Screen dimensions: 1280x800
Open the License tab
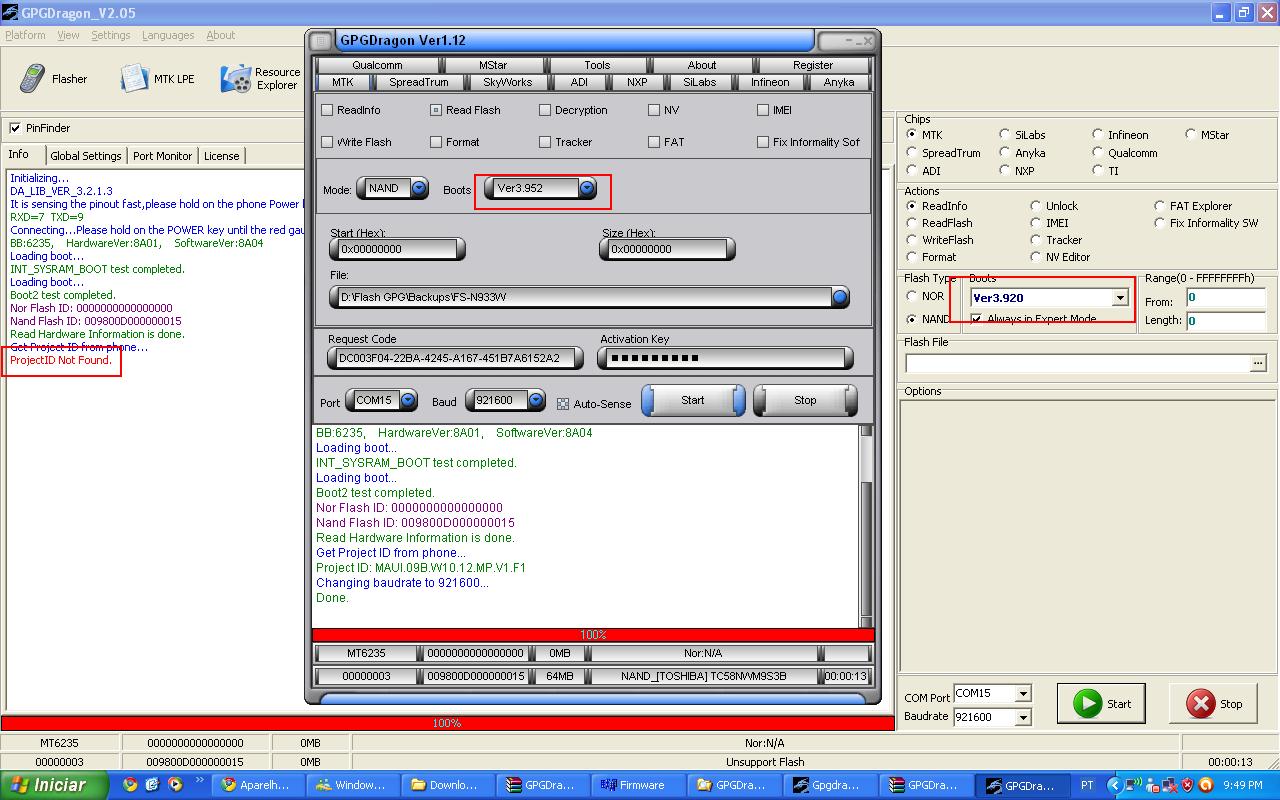click(x=222, y=156)
